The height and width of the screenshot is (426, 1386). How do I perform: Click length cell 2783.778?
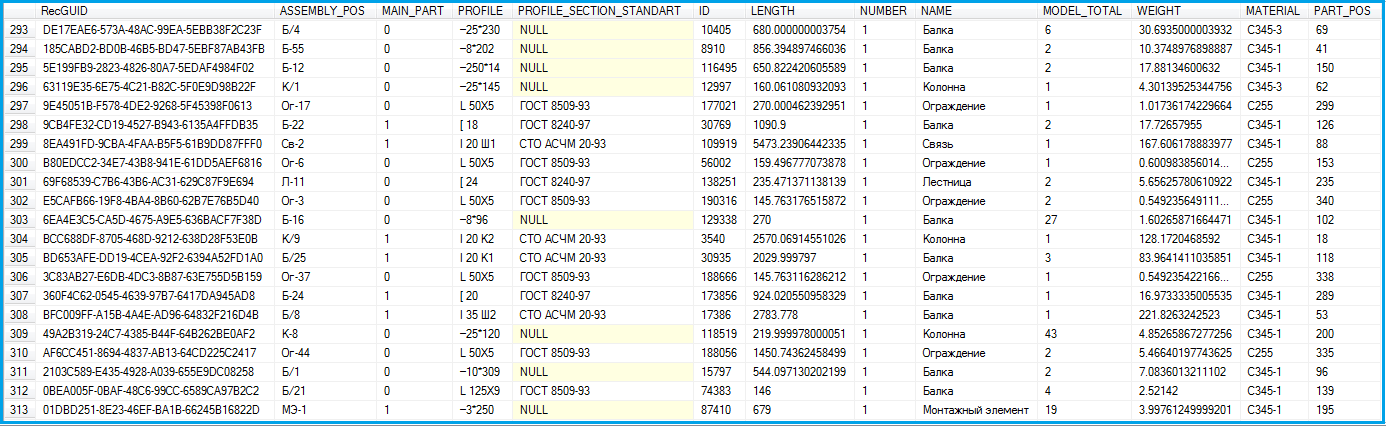(801, 315)
